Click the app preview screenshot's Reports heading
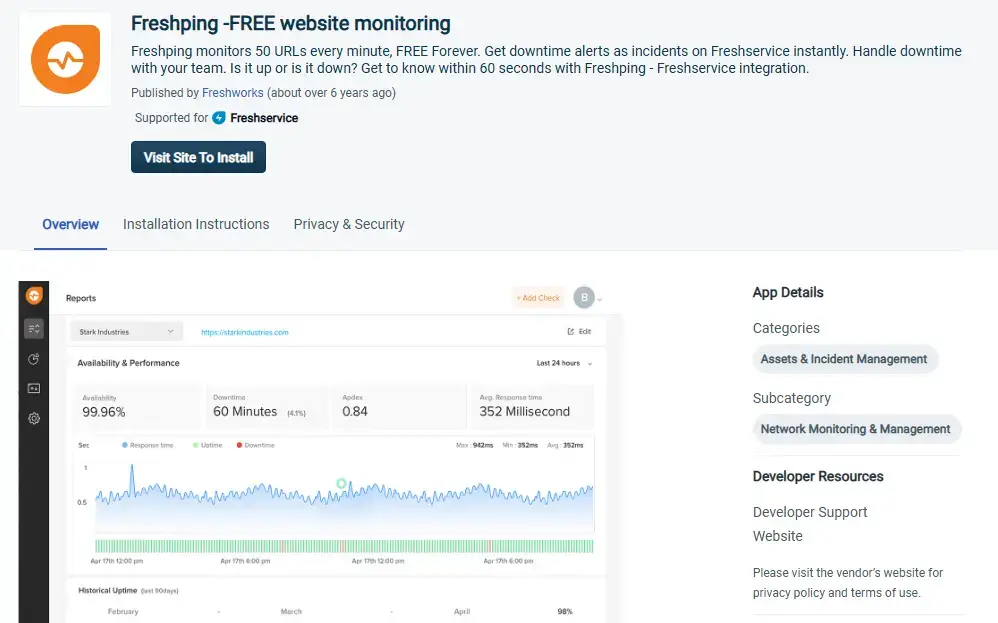This screenshot has width=998, height=623. (81, 298)
